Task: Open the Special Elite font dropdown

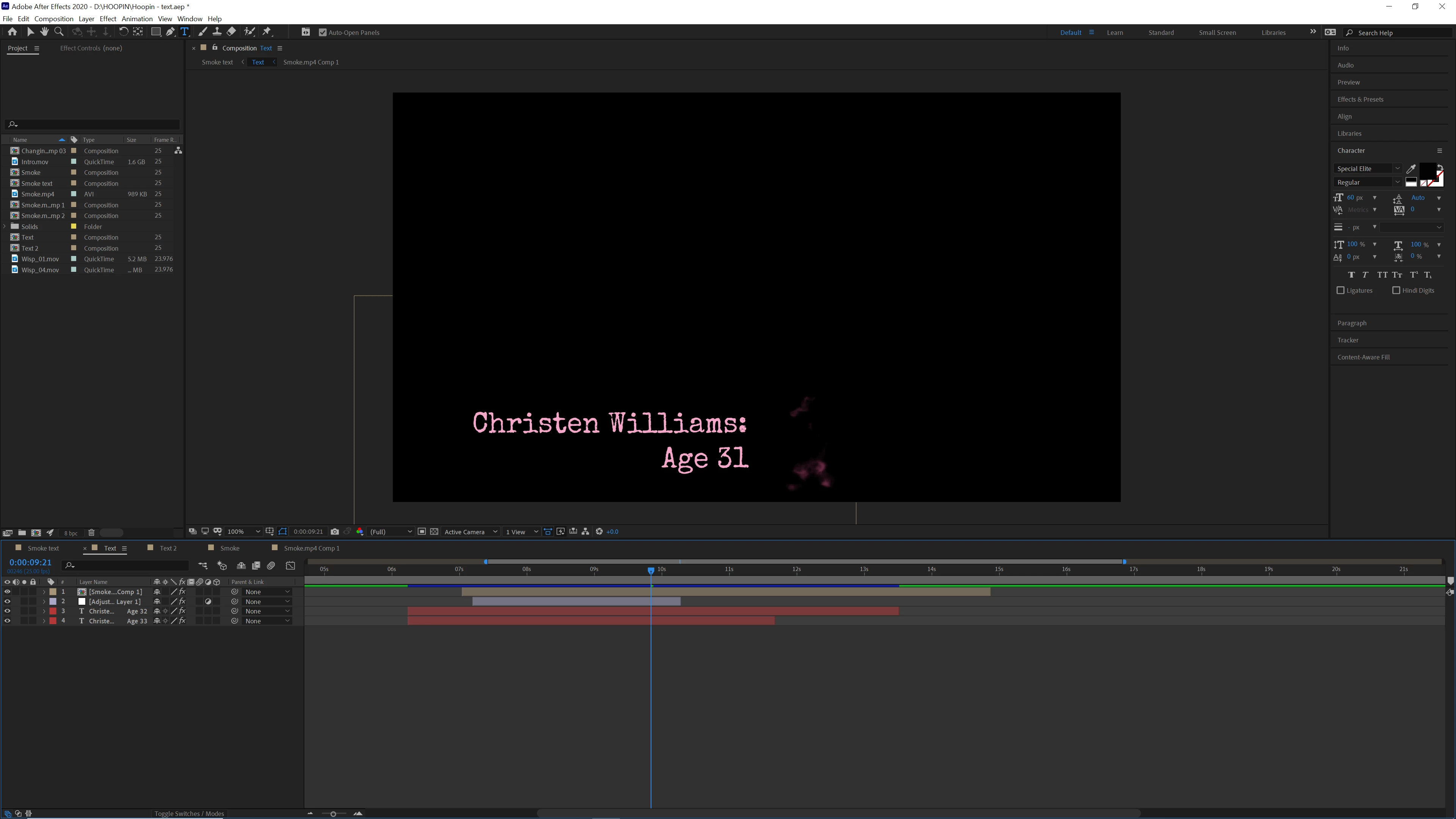Action: pyautogui.click(x=1396, y=168)
